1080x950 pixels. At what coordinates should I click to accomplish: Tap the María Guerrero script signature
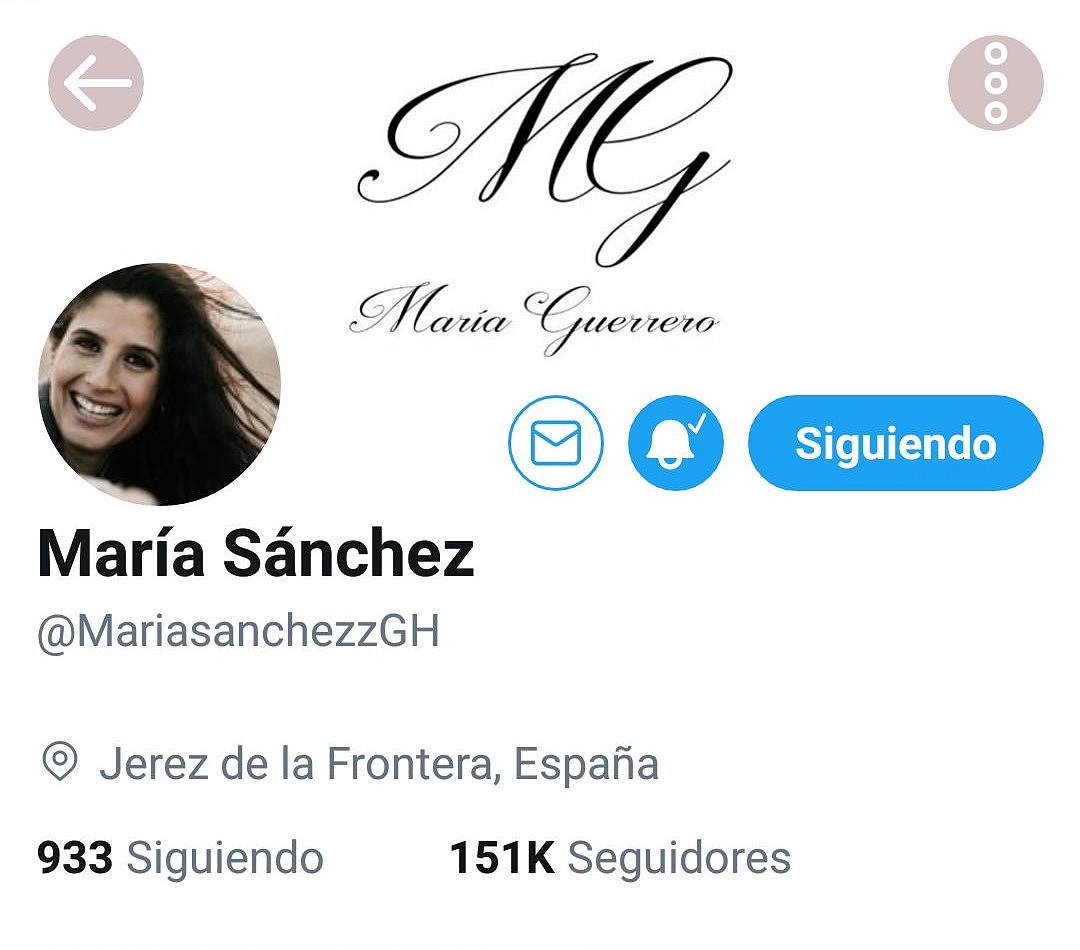tap(534, 318)
